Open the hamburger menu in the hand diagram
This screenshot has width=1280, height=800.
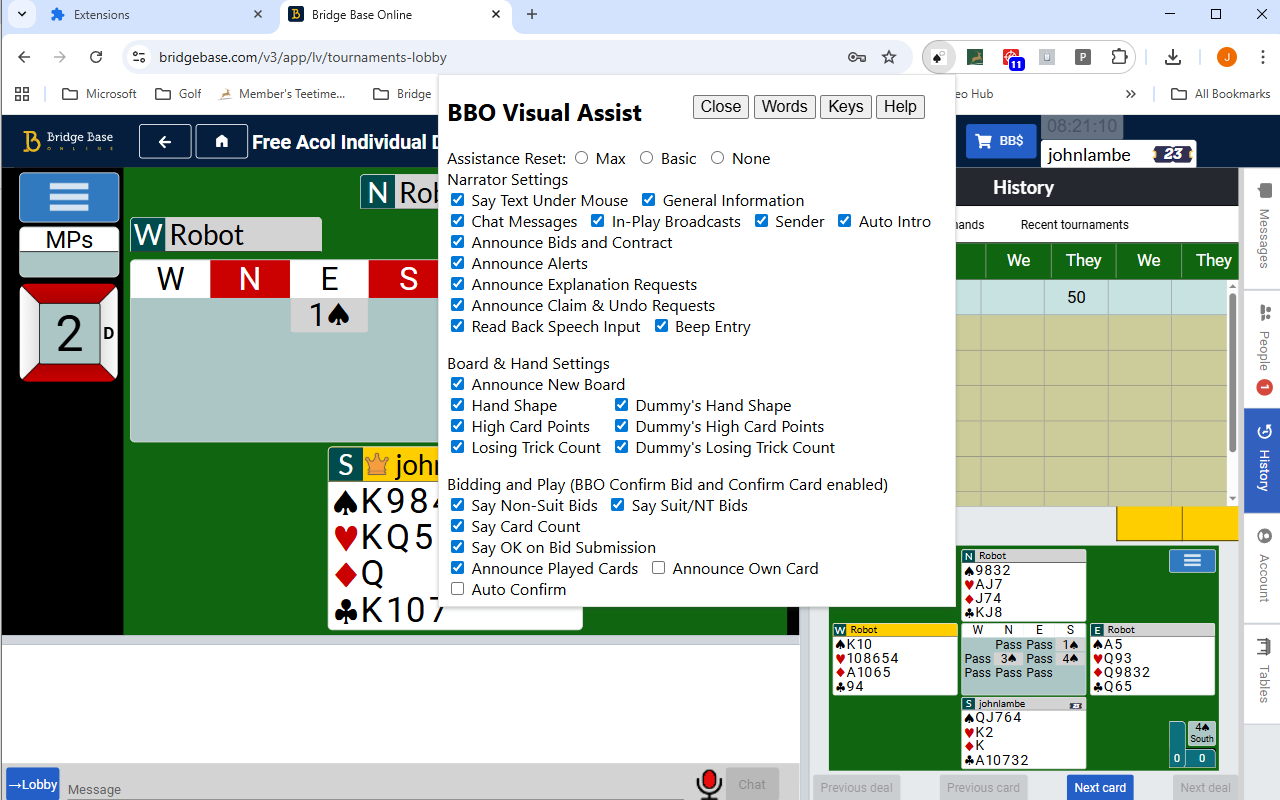tap(1192, 561)
